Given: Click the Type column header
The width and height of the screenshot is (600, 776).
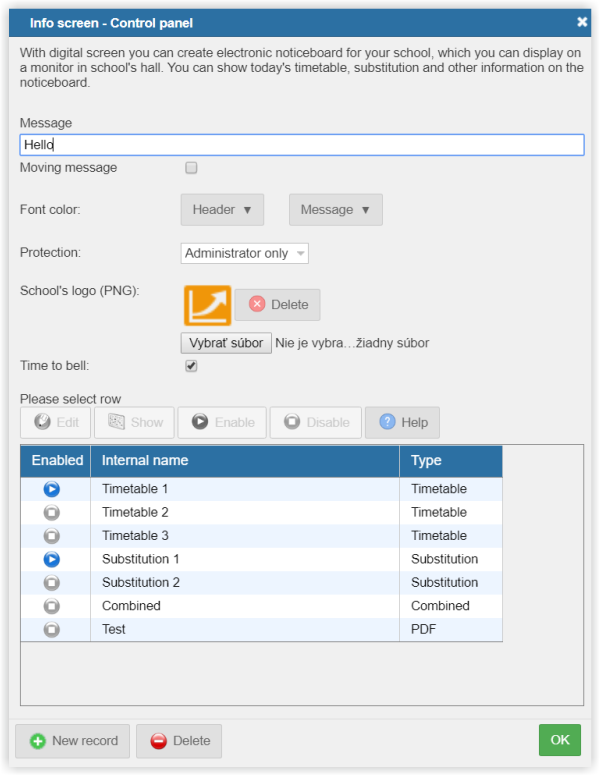Looking at the screenshot, I should tap(450, 461).
